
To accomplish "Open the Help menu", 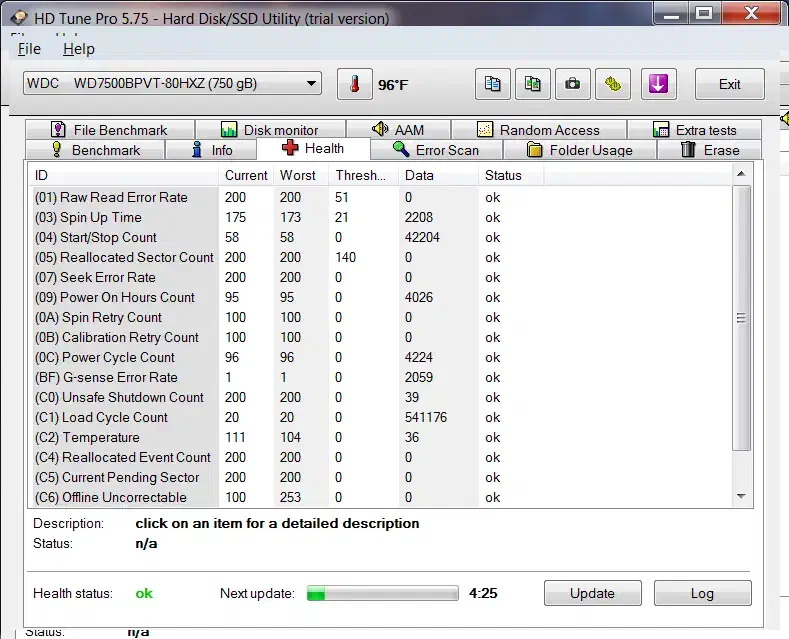I will click(78, 49).
